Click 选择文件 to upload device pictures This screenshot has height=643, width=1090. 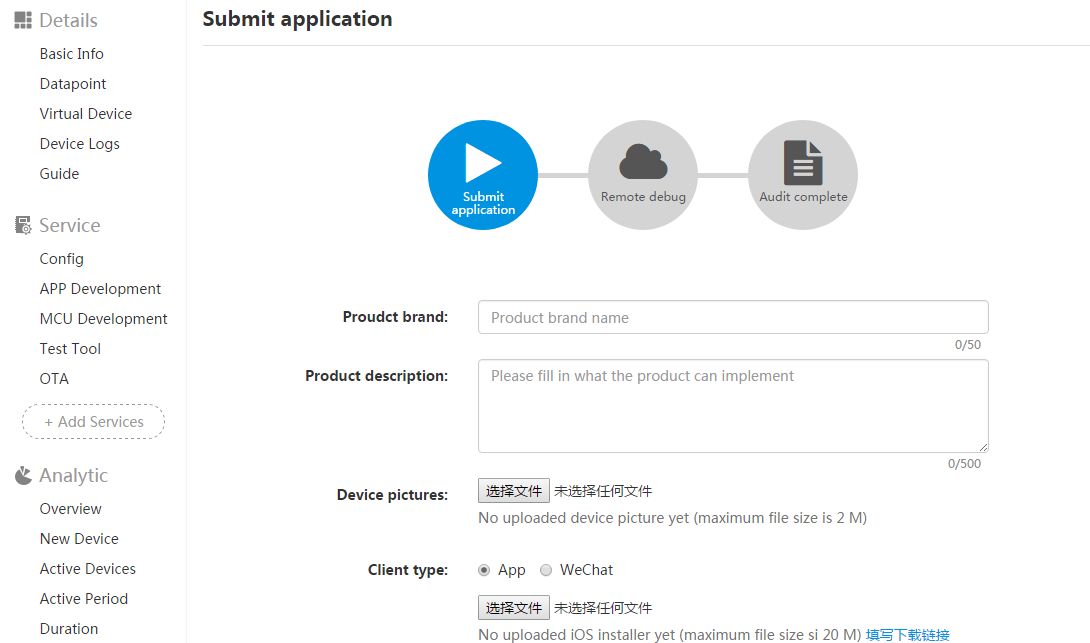pos(513,490)
